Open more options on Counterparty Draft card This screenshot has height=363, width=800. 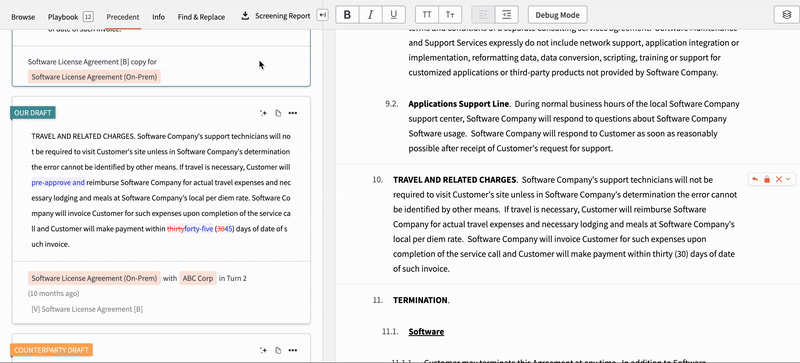click(x=293, y=350)
